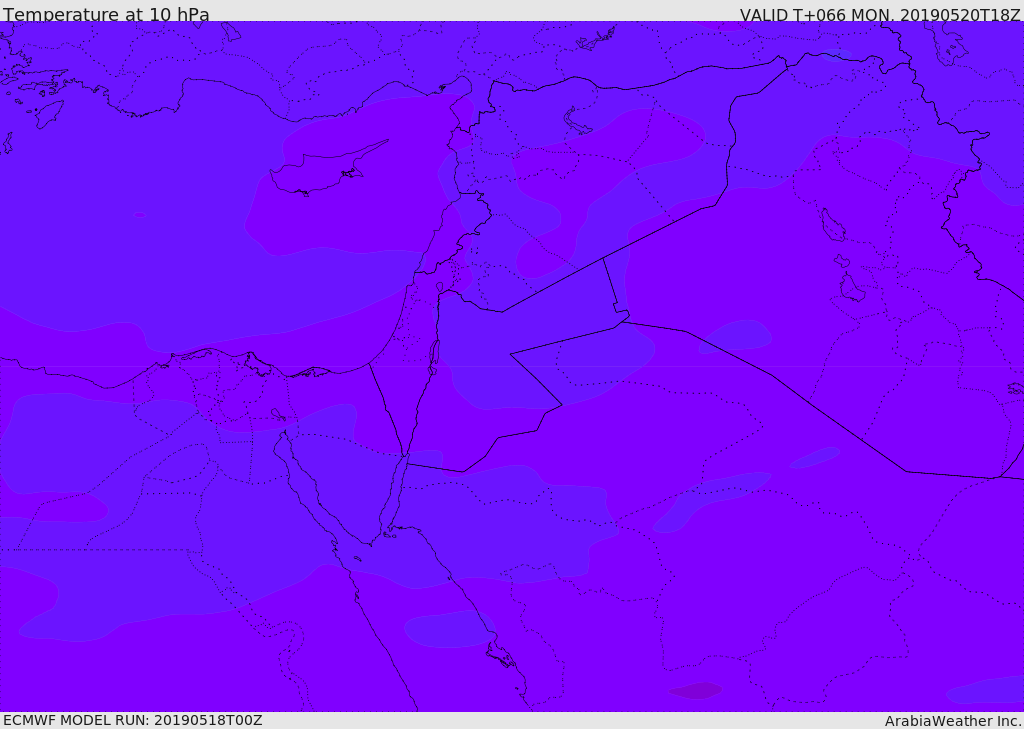Click the 'ArabiaWeather Inc.' credit text
The width and height of the screenshot is (1024, 729).
(x=952, y=721)
